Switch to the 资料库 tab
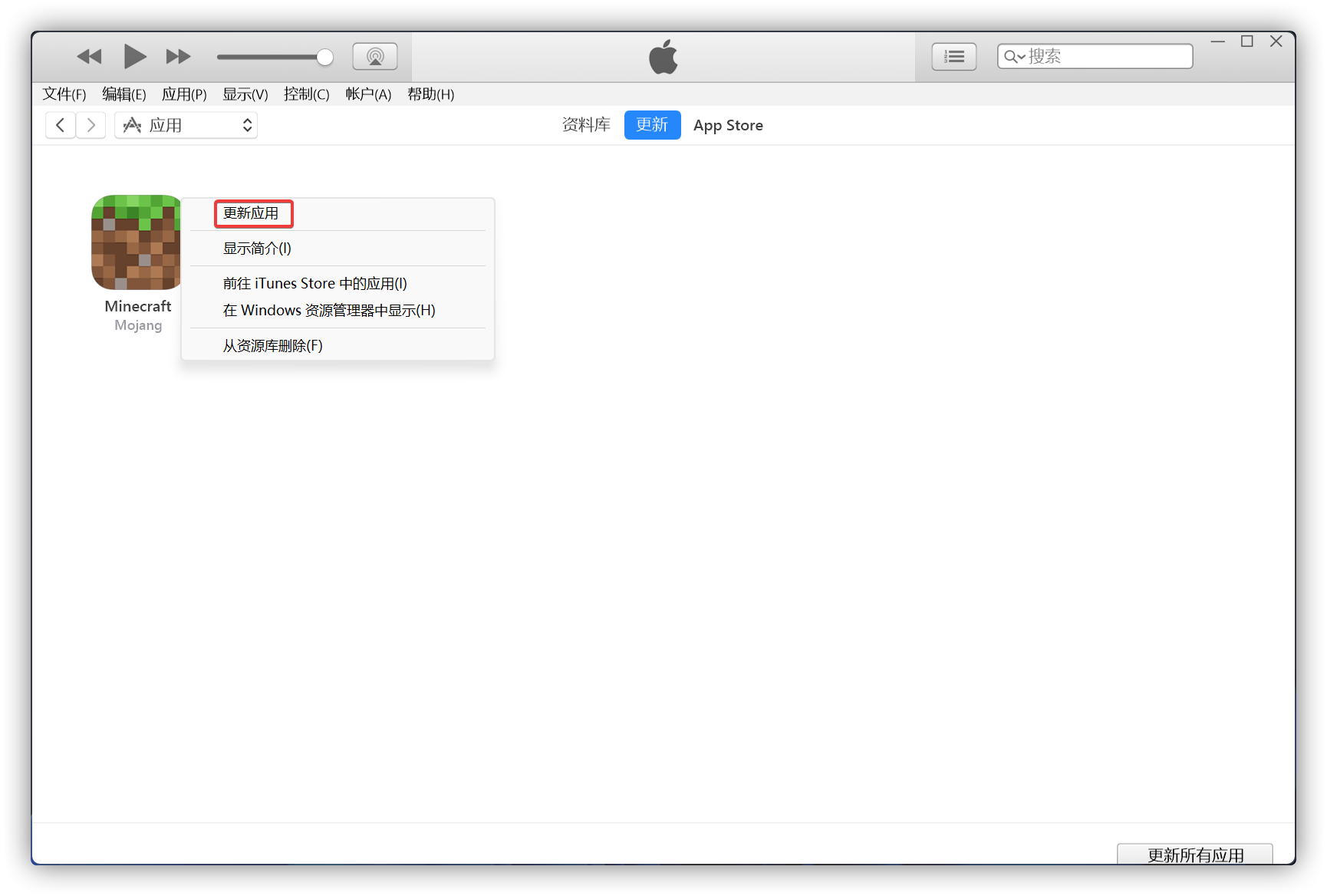This screenshot has width=1327, height=896. [586, 125]
